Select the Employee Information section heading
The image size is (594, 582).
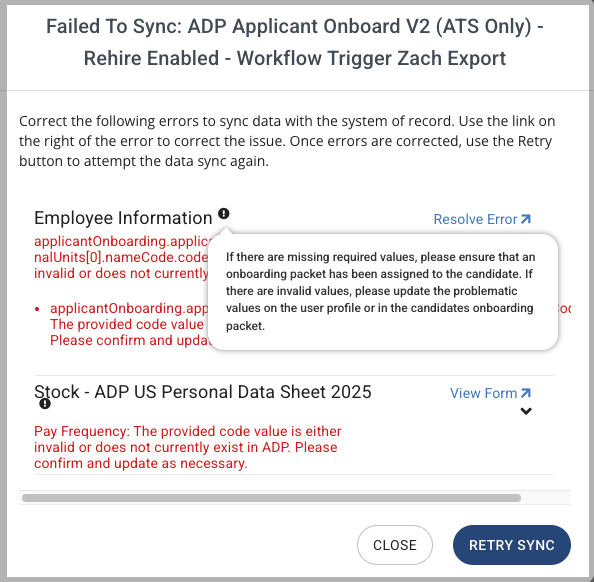click(123, 218)
